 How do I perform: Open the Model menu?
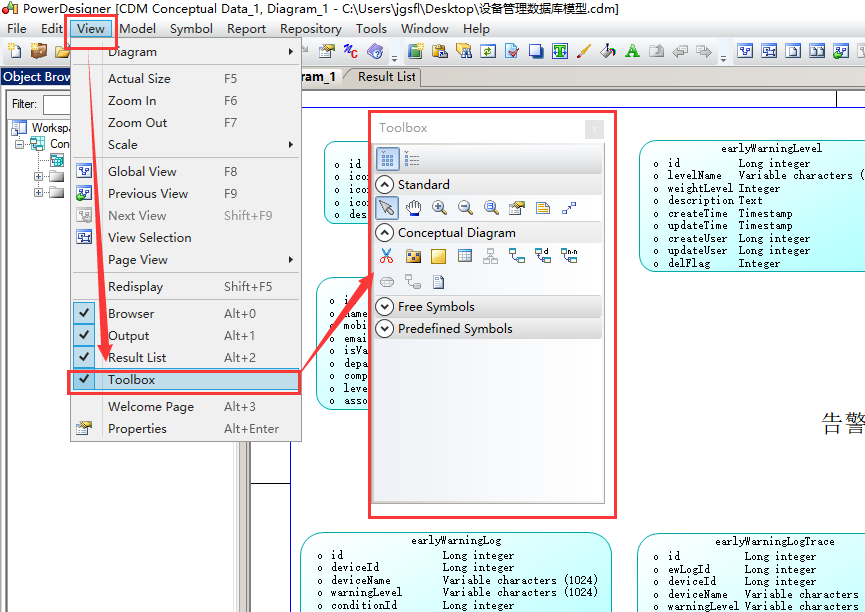pyautogui.click(x=137, y=29)
